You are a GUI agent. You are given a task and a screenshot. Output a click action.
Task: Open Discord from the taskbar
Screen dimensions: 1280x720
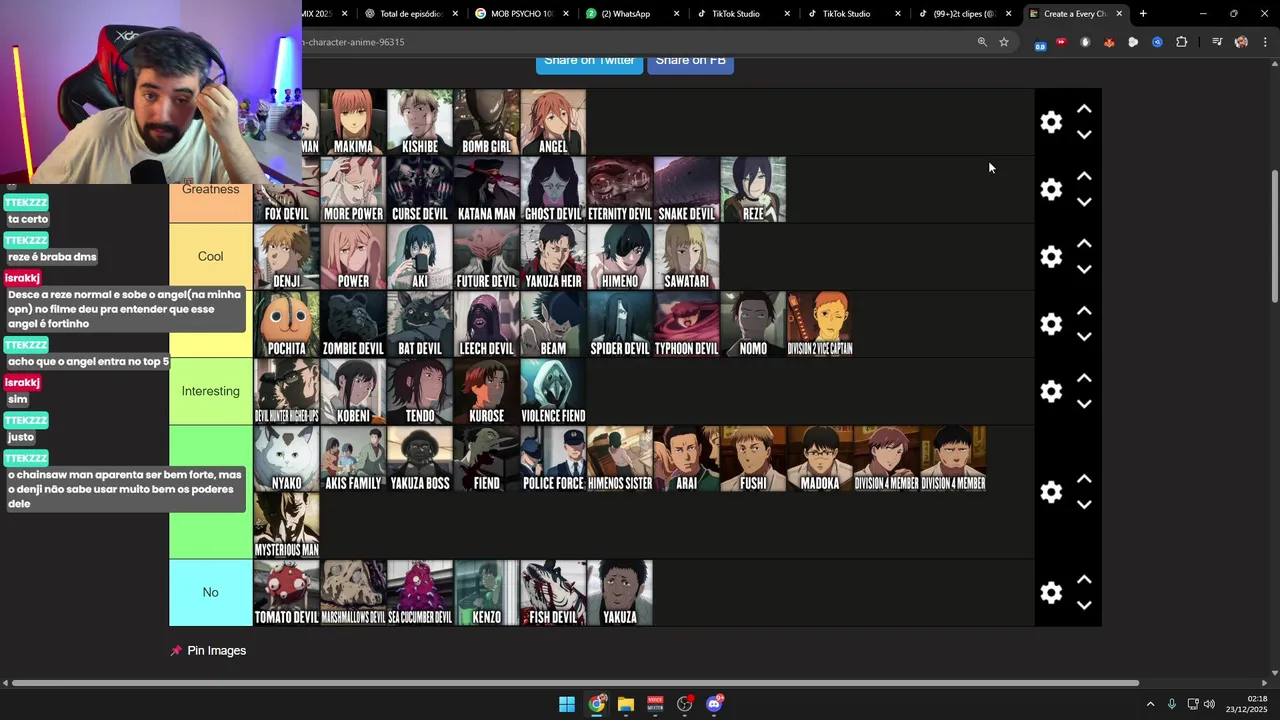[714, 704]
